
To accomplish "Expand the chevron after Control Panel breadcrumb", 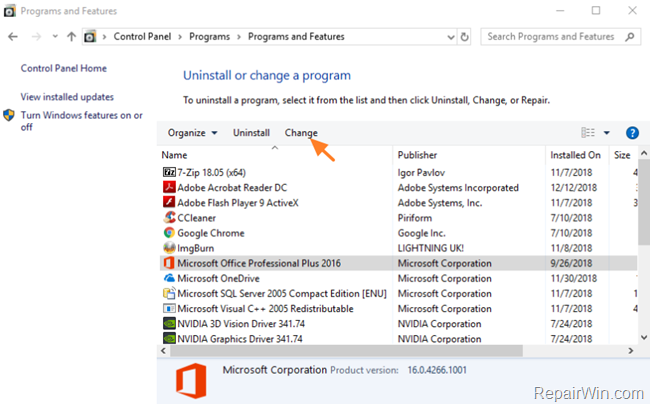I will [180, 37].
